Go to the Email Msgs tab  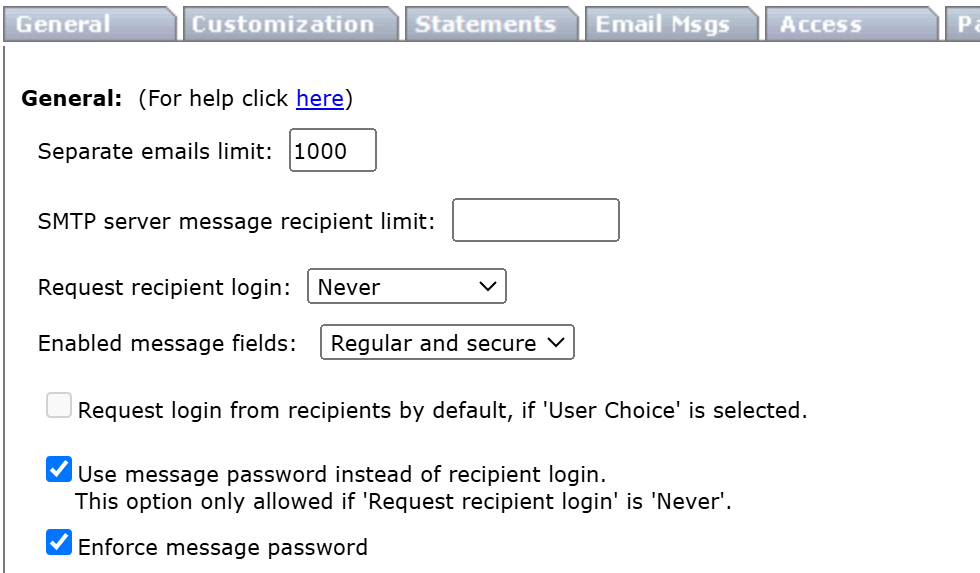pyautogui.click(x=663, y=24)
